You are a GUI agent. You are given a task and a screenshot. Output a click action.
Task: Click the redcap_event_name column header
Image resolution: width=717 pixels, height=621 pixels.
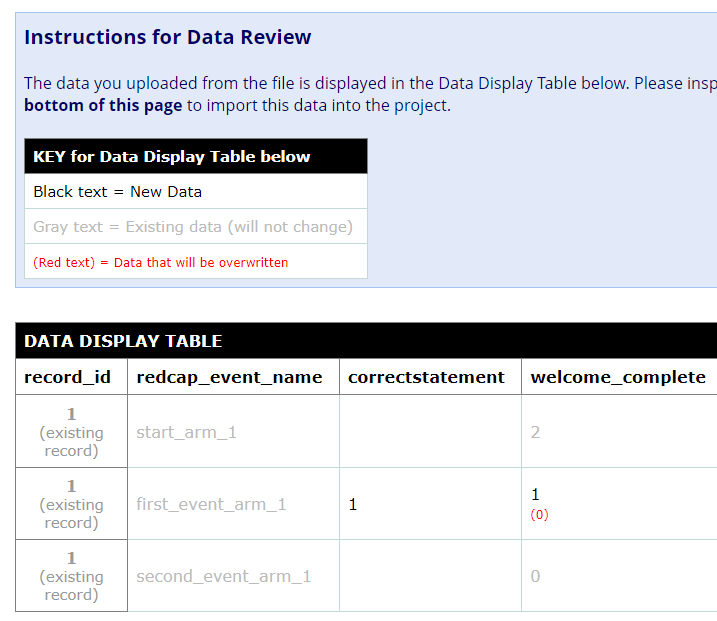tap(229, 377)
